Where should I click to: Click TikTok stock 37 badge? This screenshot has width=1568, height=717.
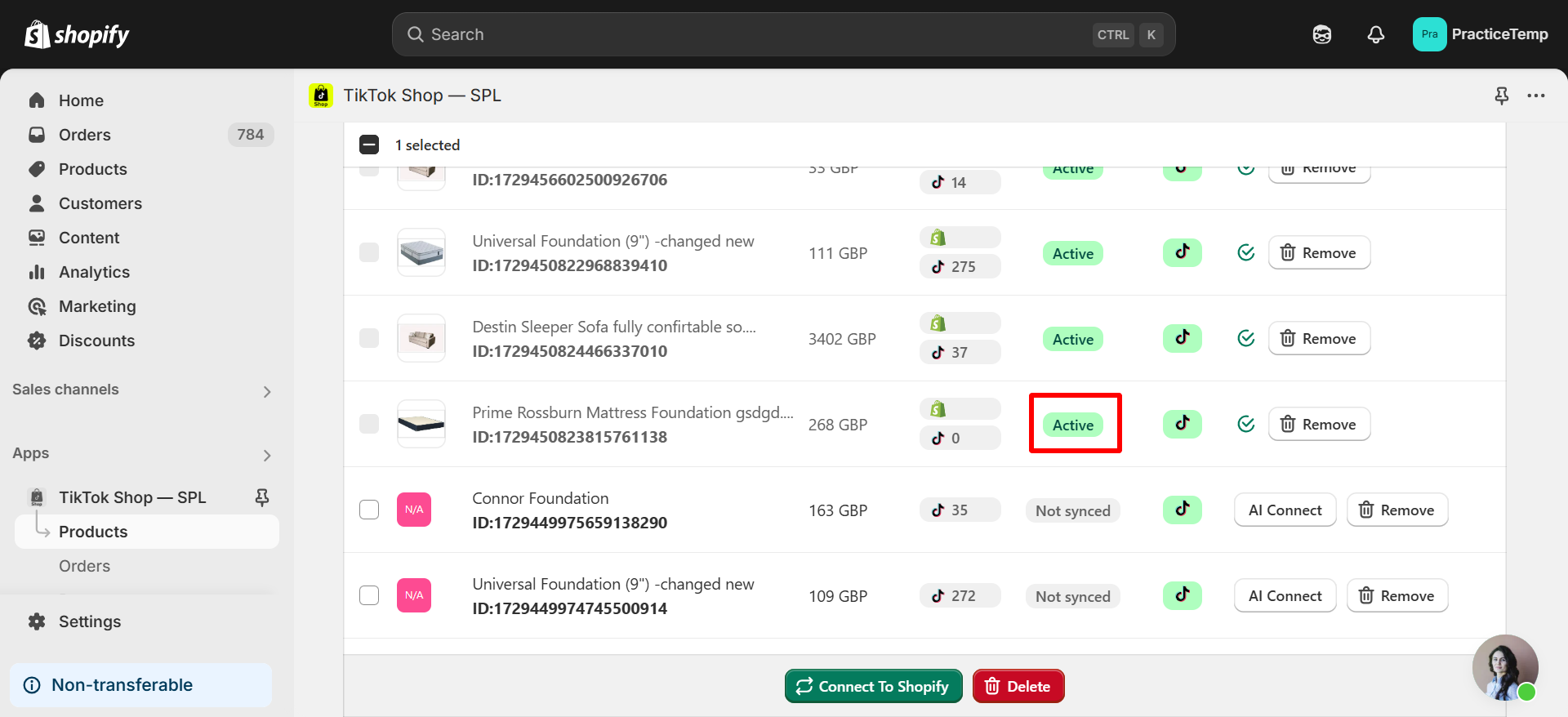[960, 352]
